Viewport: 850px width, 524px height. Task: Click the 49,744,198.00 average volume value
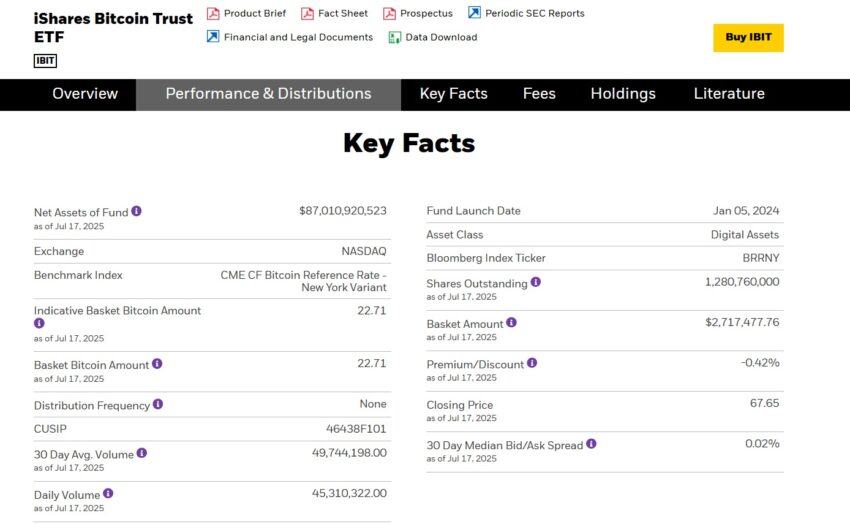coord(349,453)
